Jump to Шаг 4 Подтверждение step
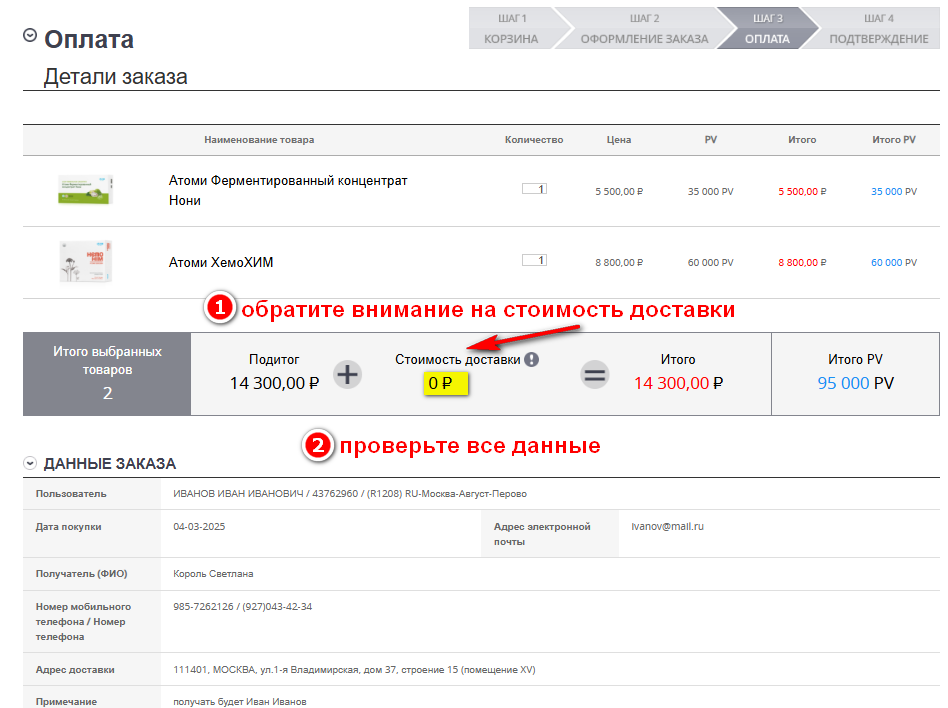The height and width of the screenshot is (708, 948). tap(878, 29)
